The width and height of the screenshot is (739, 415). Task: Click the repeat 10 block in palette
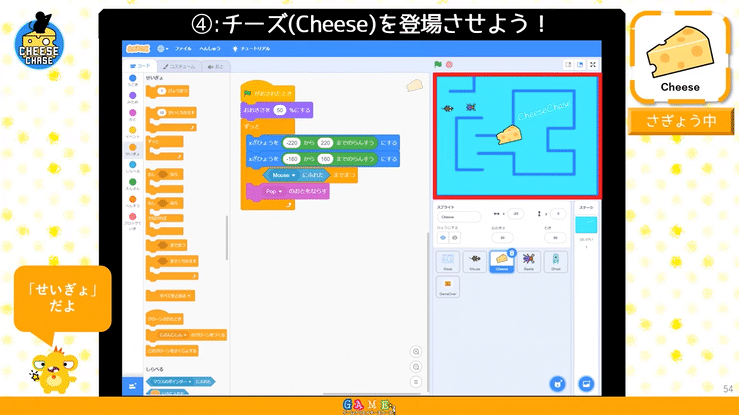click(171, 120)
